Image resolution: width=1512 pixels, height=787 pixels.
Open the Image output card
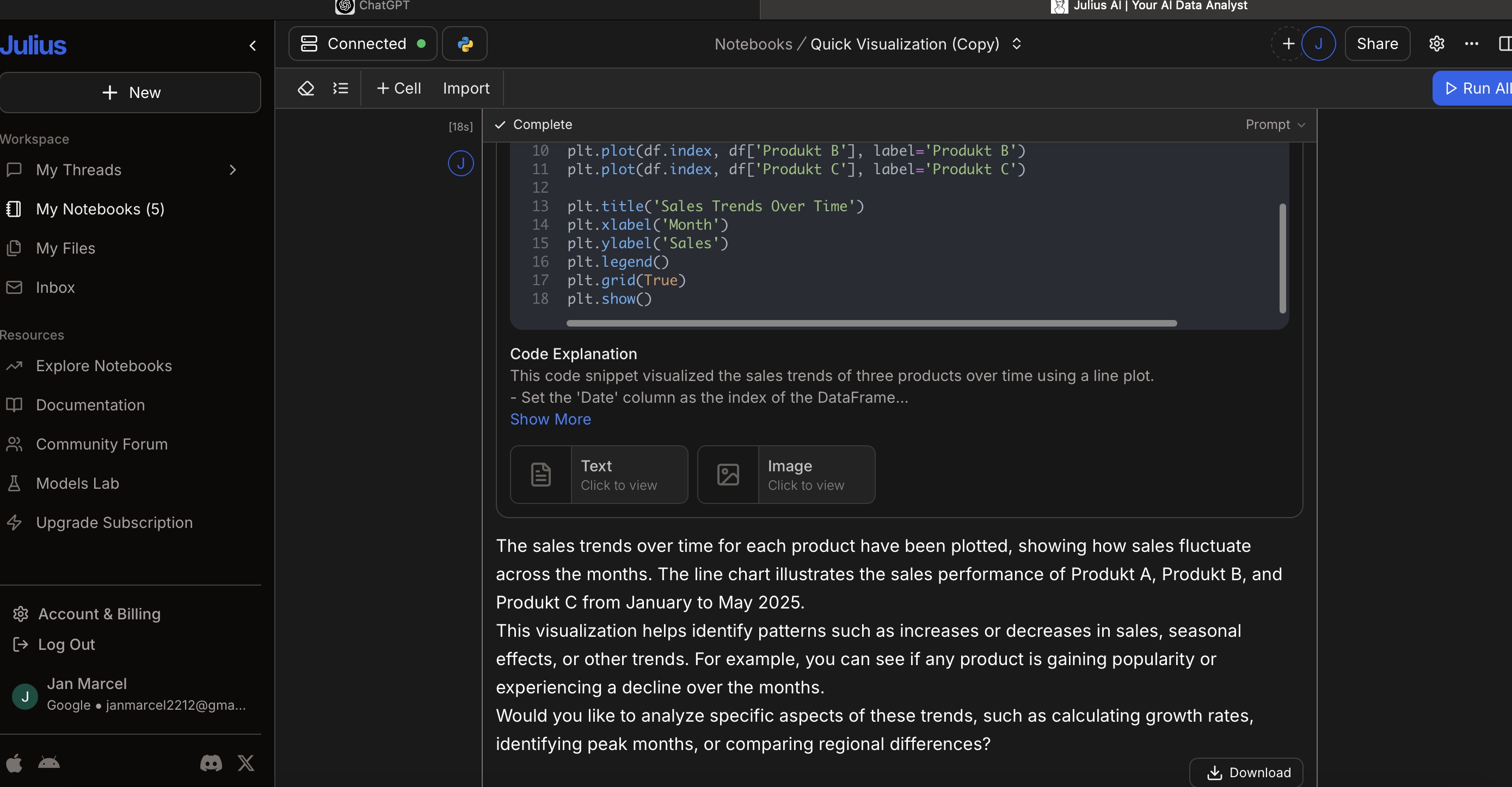pos(786,474)
